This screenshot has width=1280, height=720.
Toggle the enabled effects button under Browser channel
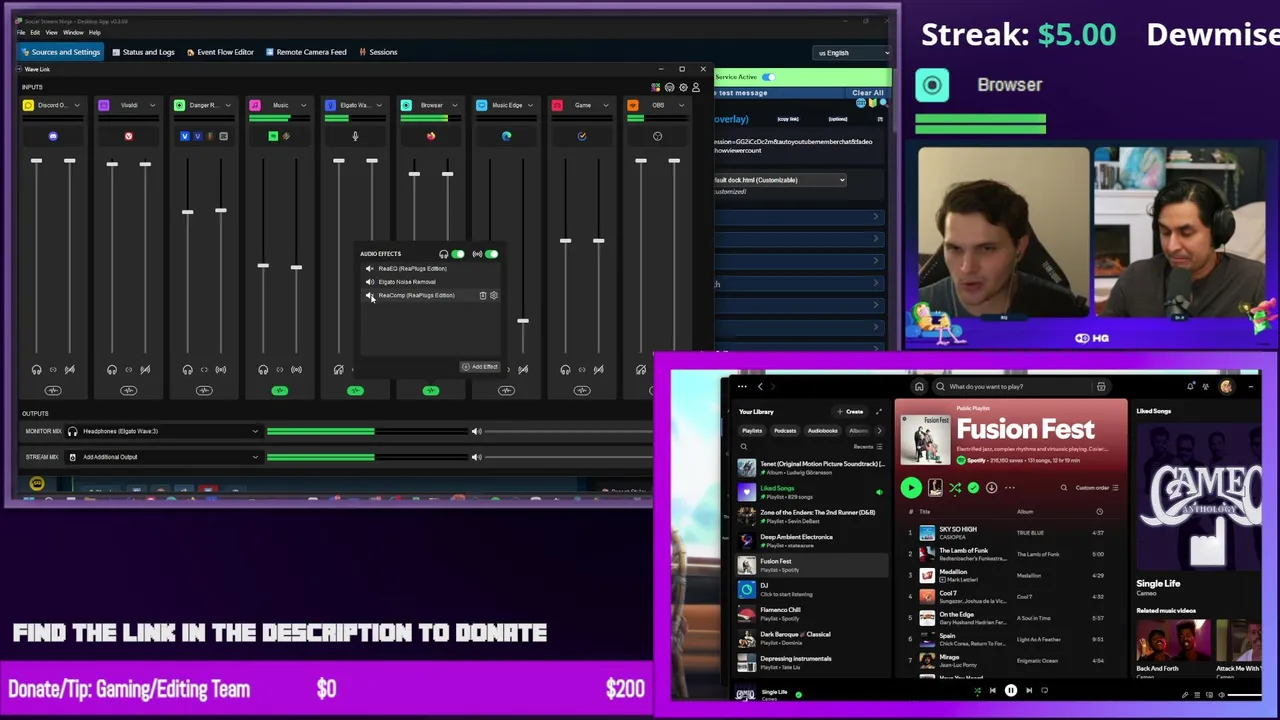(431, 391)
